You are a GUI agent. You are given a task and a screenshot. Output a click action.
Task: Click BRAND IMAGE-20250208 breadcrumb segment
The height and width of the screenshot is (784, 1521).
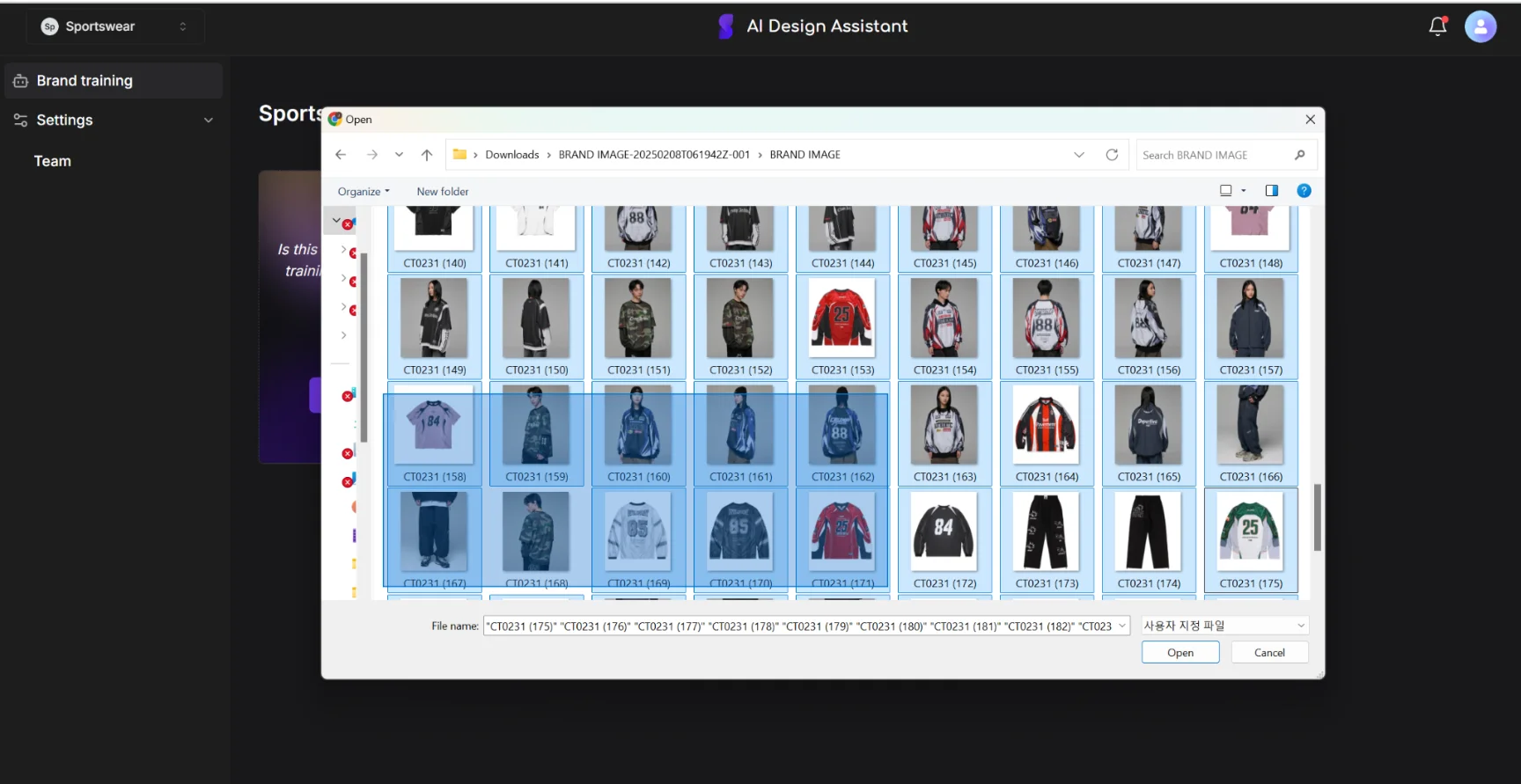[x=654, y=155]
